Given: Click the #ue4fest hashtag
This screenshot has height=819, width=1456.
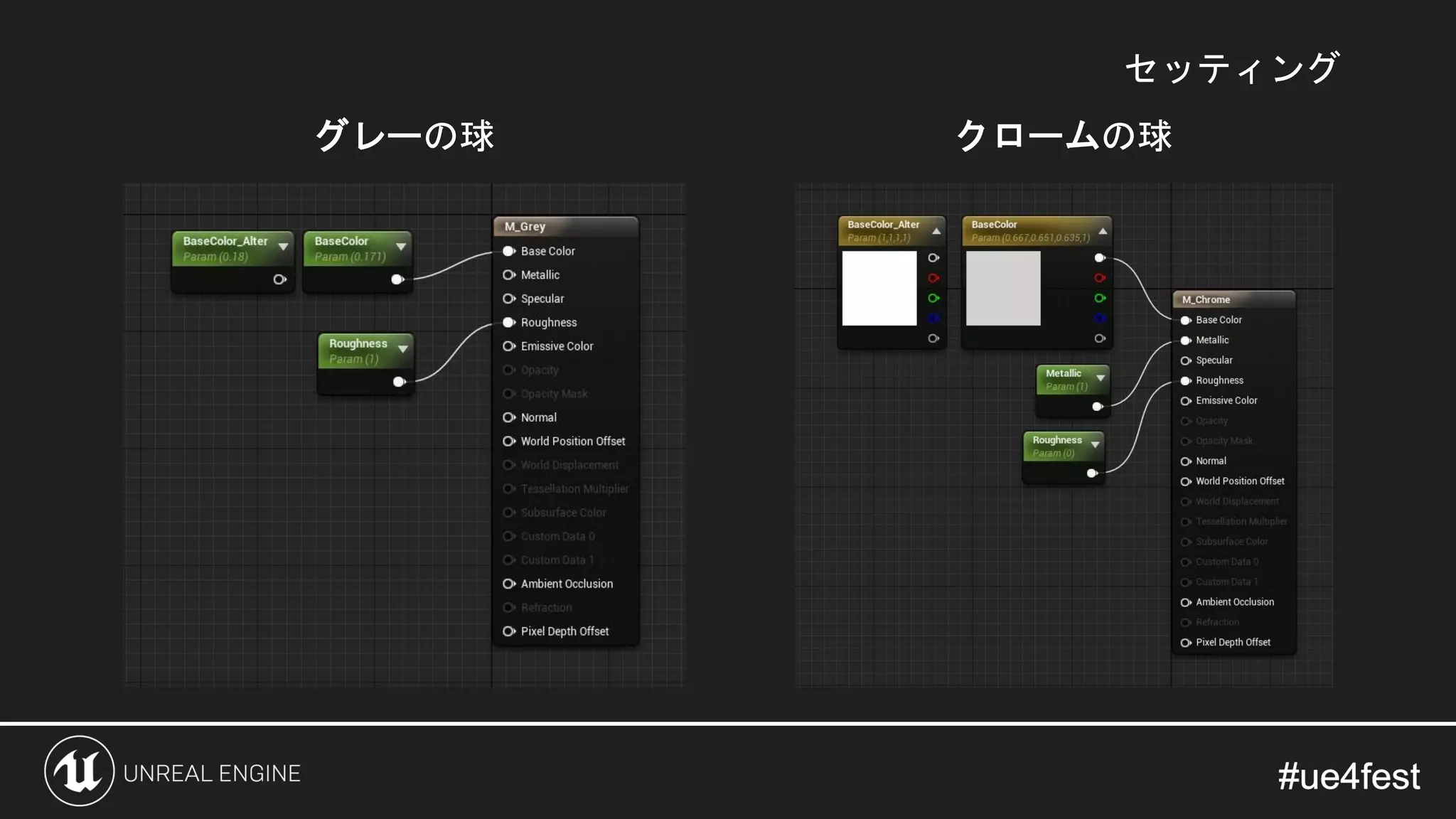Looking at the screenshot, I should coord(1349,776).
